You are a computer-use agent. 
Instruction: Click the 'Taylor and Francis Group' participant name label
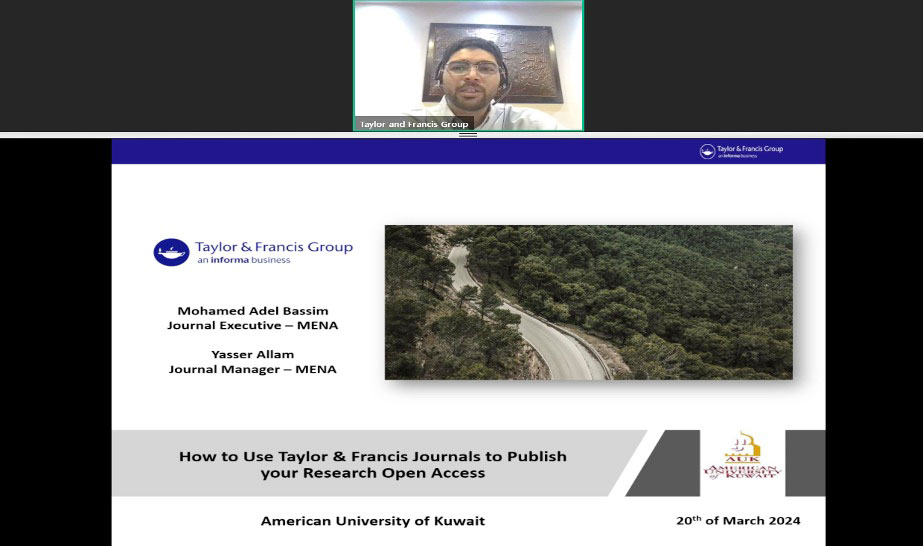[x=414, y=124]
